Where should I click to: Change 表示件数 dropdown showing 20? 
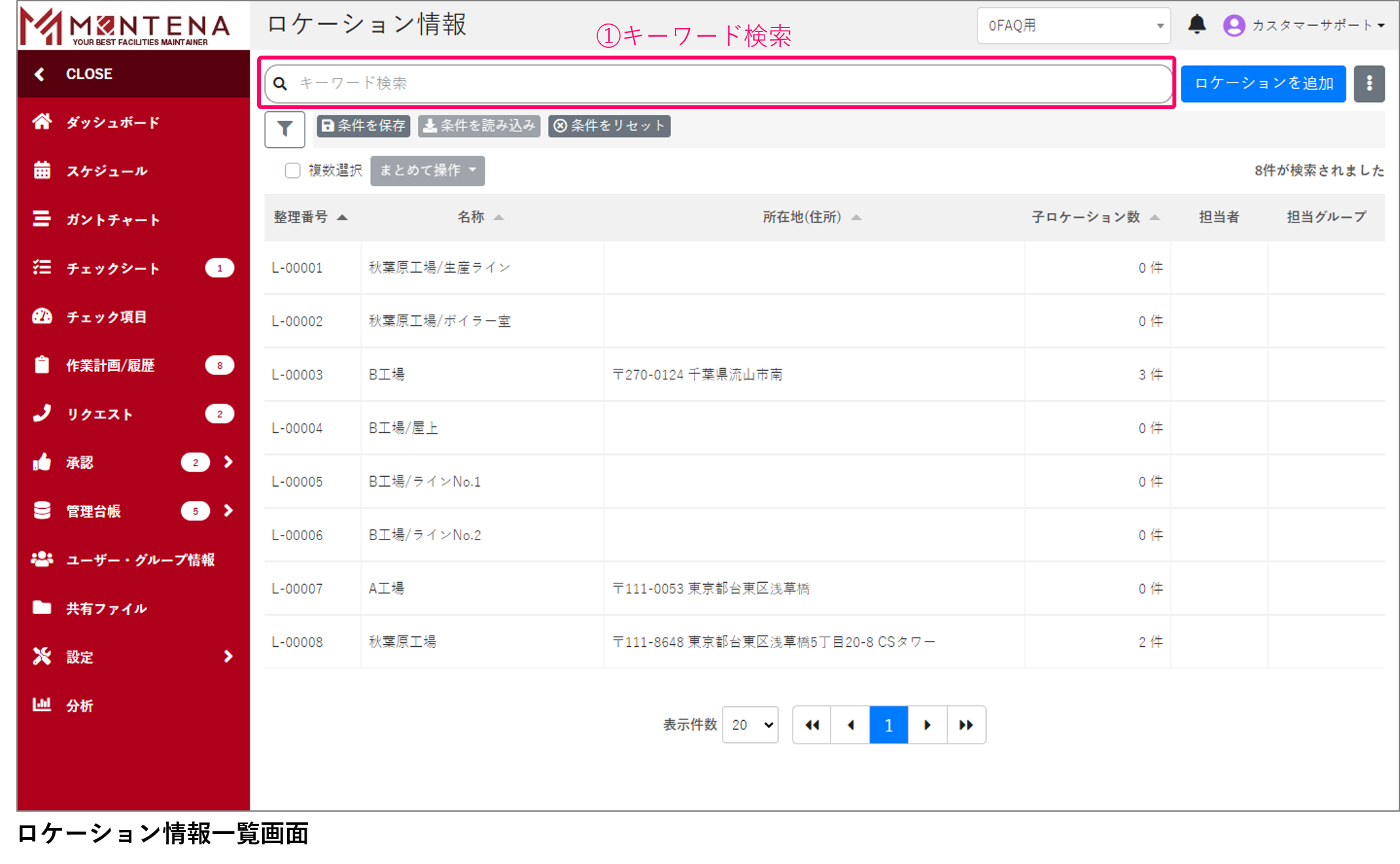click(x=751, y=725)
